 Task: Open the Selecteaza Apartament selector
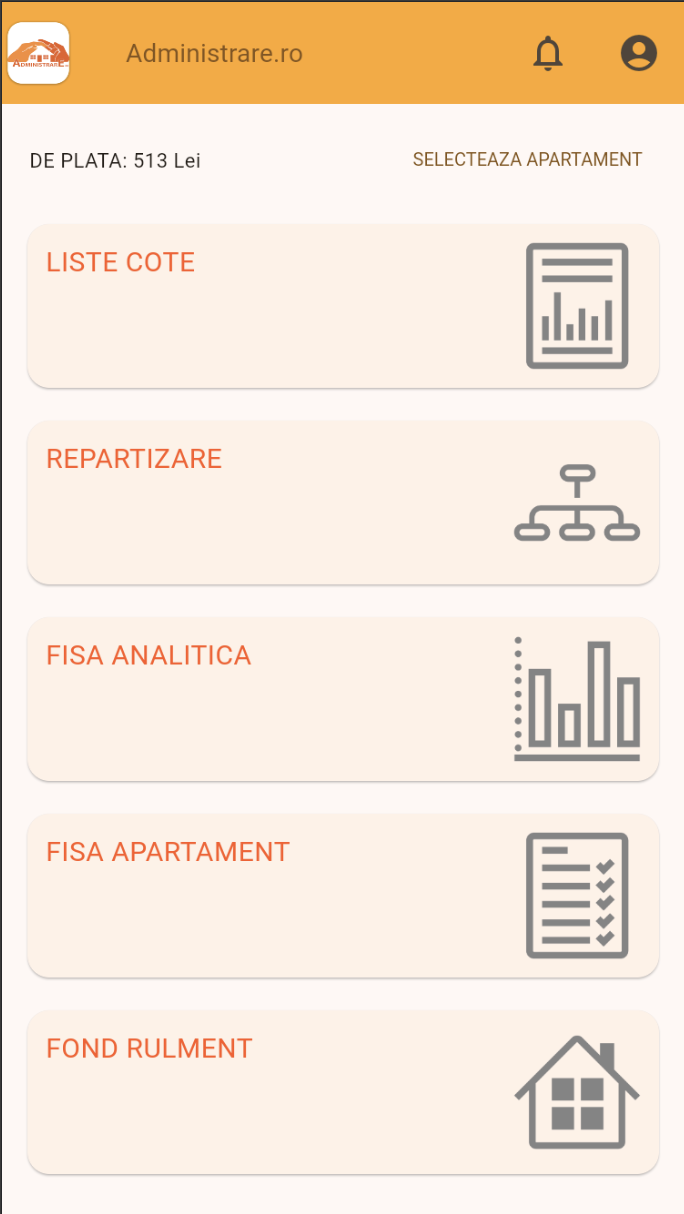(x=527, y=160)
